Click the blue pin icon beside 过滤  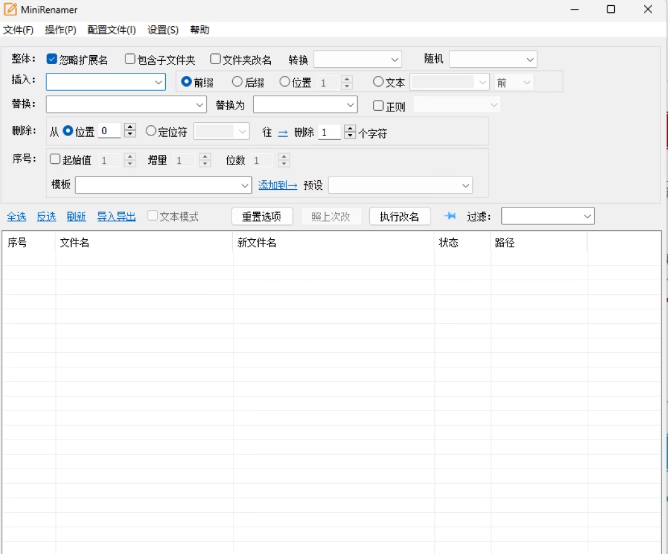[x=450, y=216]
